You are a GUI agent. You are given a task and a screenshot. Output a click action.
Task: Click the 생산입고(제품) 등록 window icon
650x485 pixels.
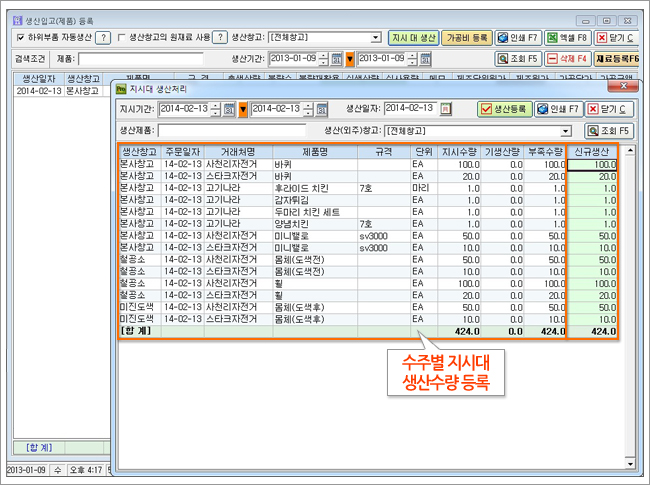(17, 21)
